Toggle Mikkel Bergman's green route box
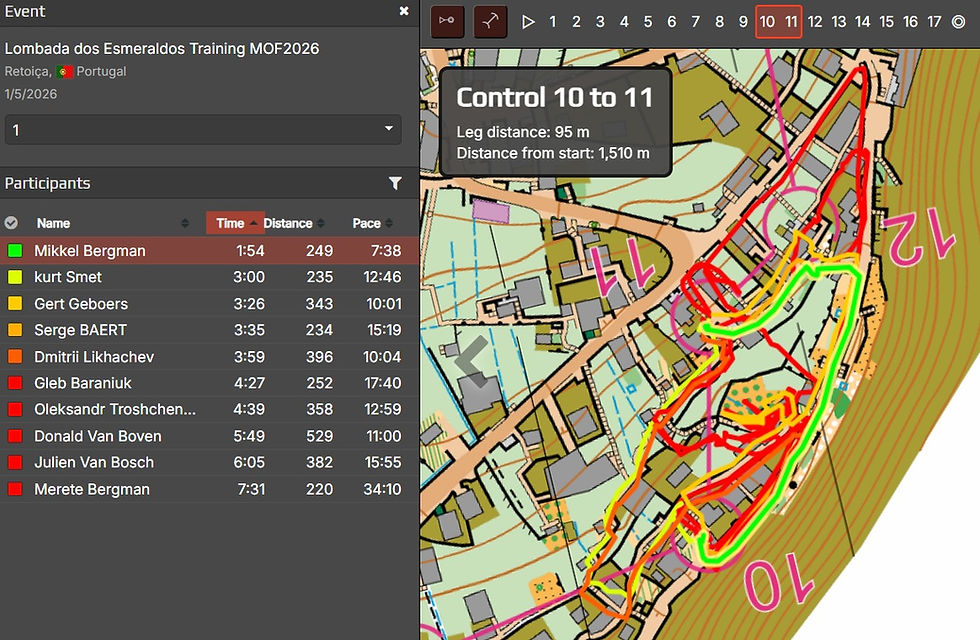The height and width of the screenshot is (640, 980). tap(14, 251)
